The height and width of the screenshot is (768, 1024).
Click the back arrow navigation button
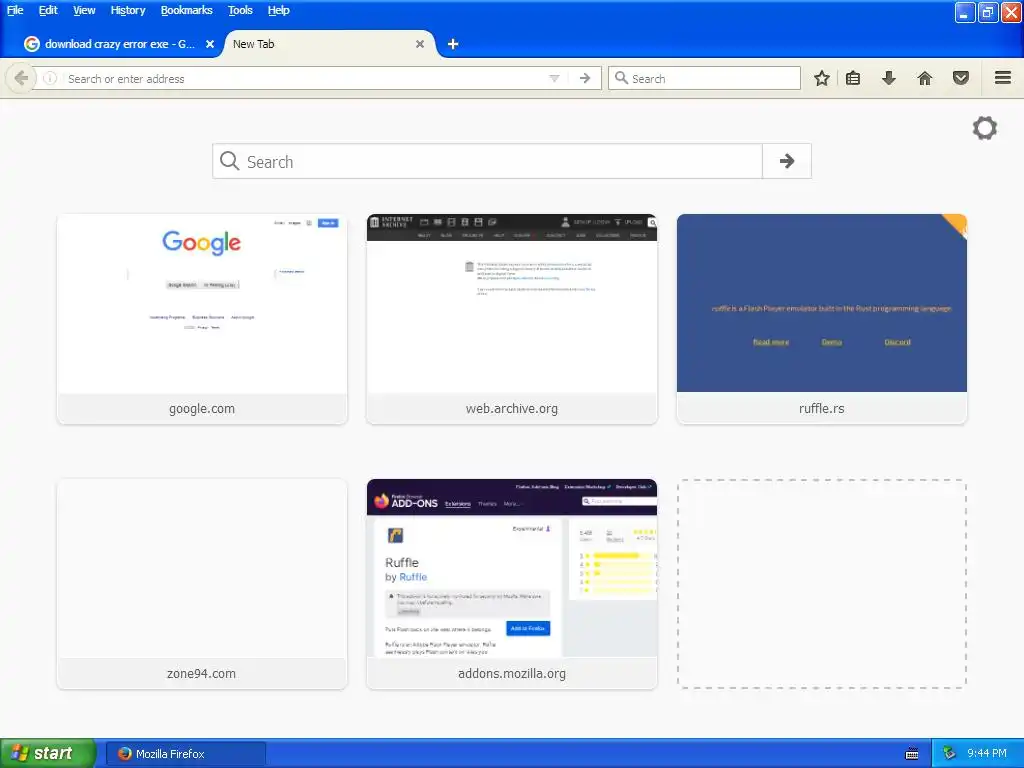(20, 78)
